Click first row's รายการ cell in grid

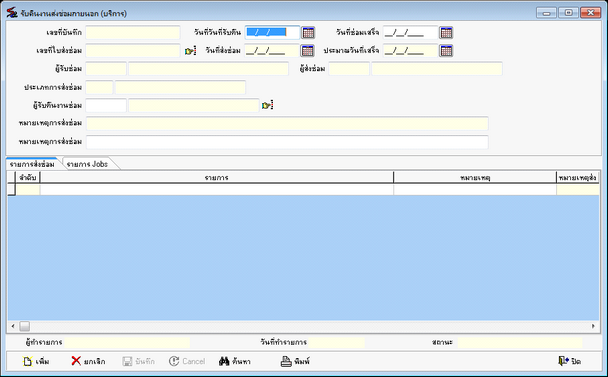point(217,190)
